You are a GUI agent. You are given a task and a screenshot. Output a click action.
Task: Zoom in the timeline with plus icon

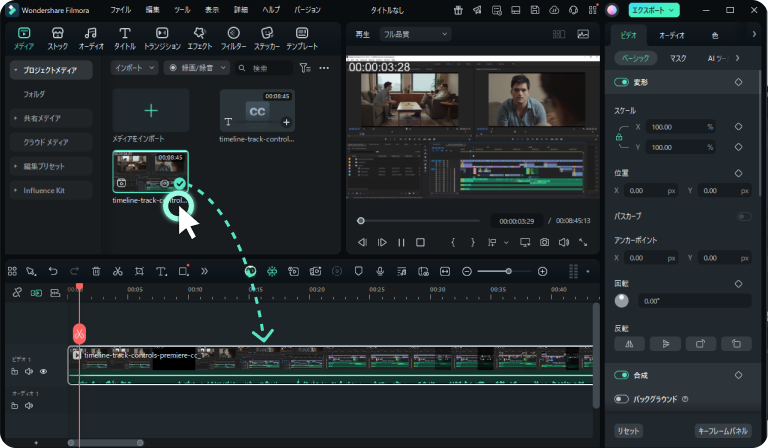pos(542,271)
